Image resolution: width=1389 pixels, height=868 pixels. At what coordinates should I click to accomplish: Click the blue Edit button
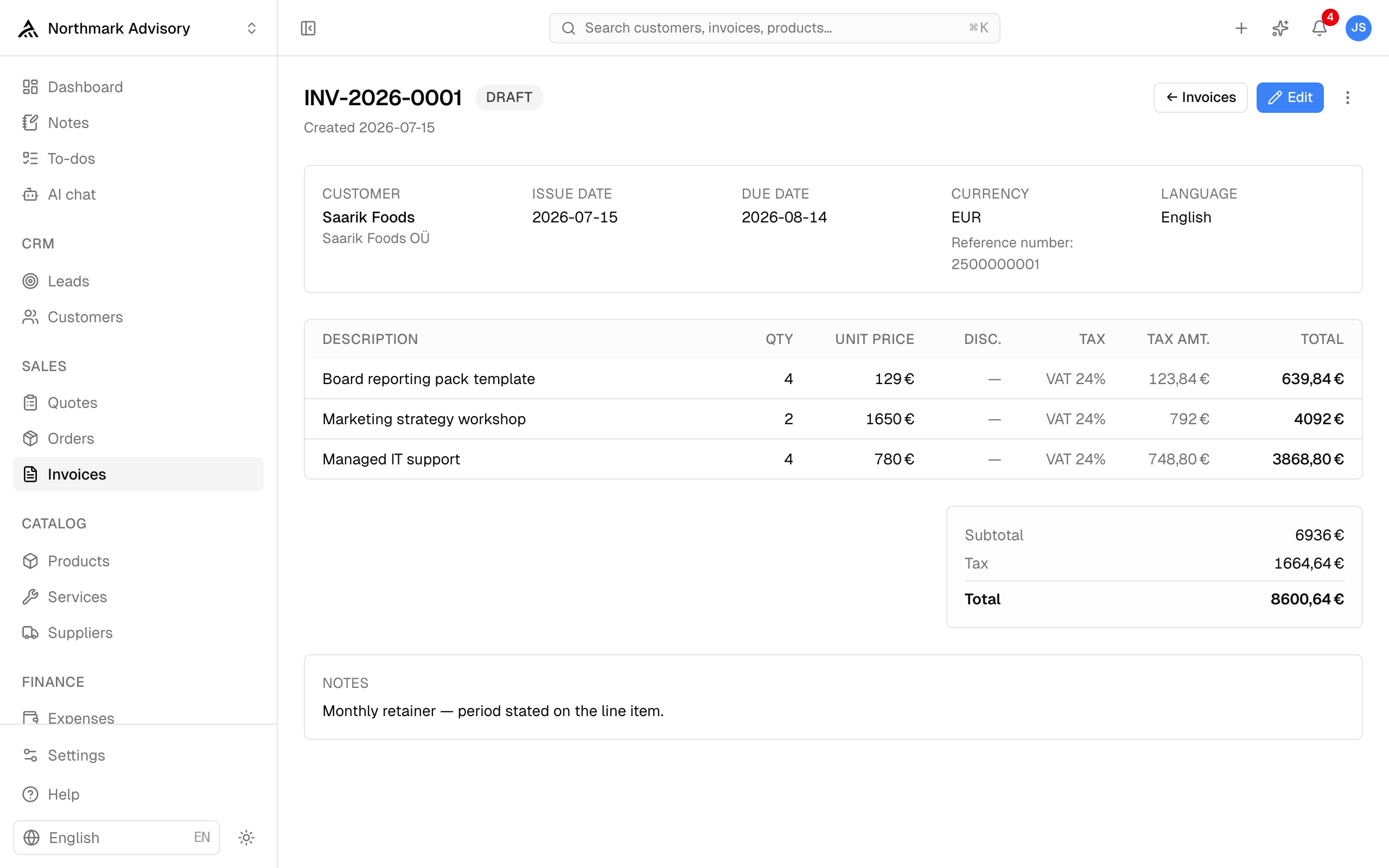point(1290,98)
